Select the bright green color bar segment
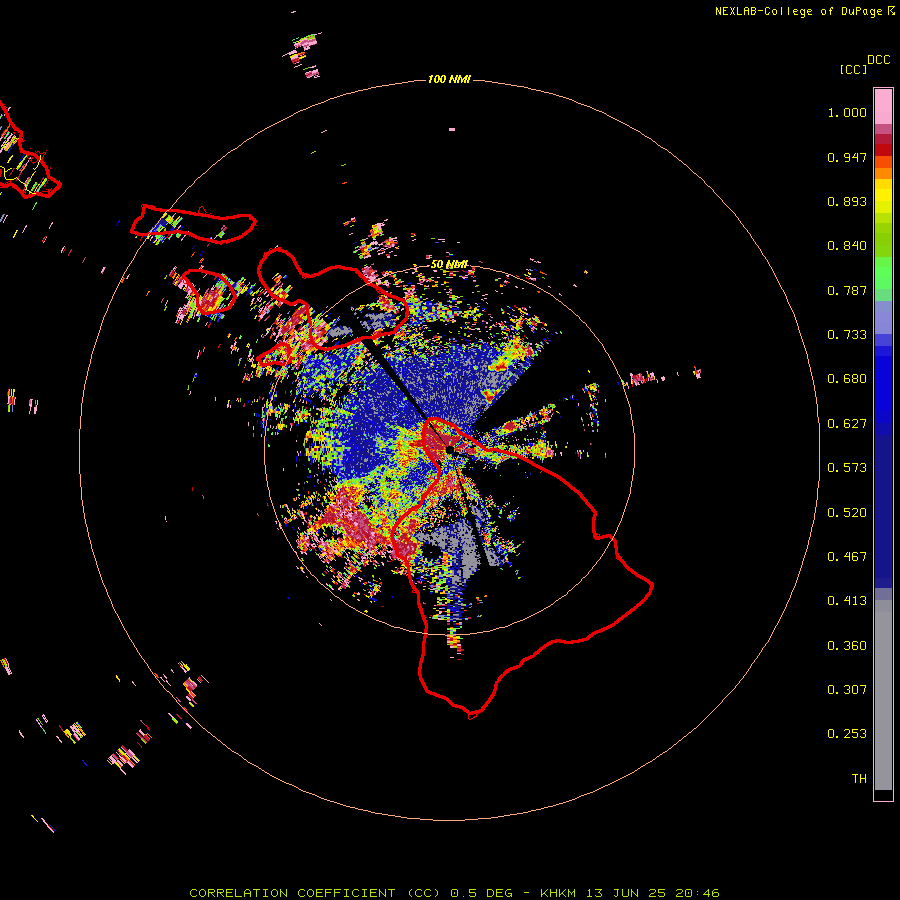900x900 pixels. pos(883,273)
